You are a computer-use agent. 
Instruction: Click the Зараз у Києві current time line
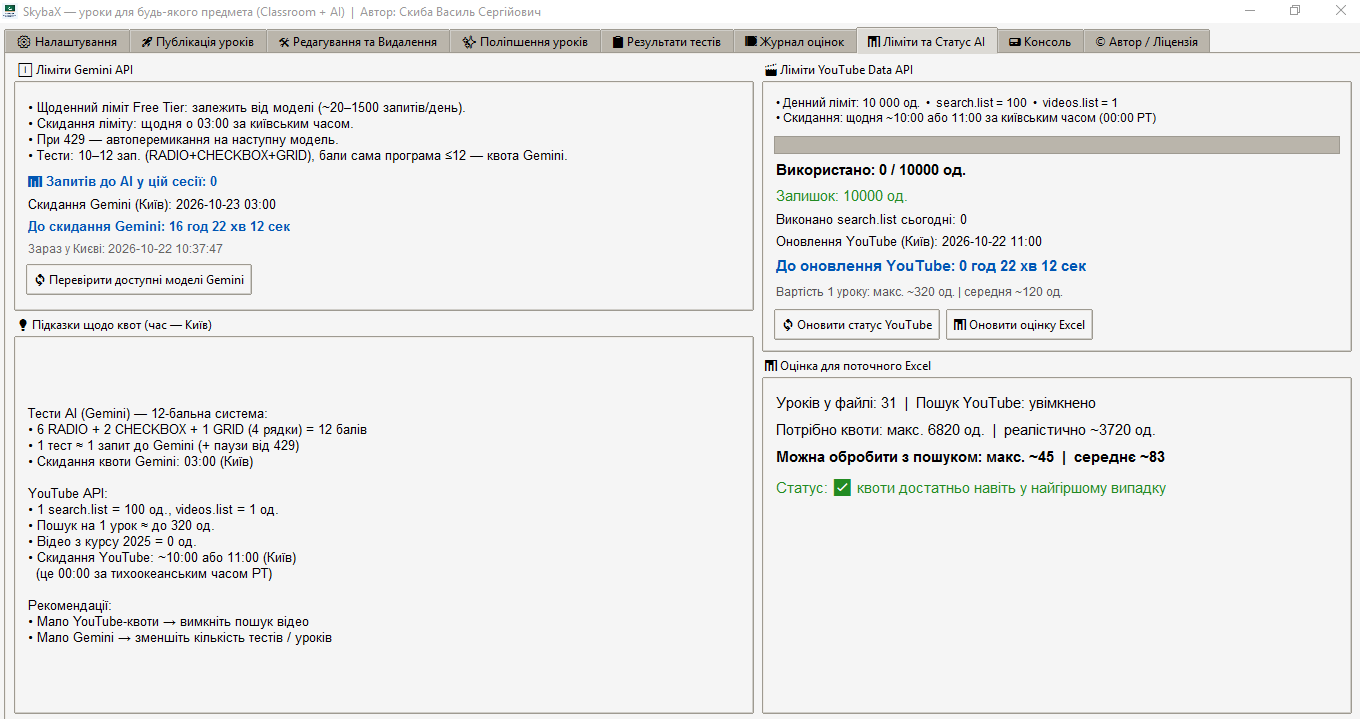pyautogui.click(x=125, y=249)
